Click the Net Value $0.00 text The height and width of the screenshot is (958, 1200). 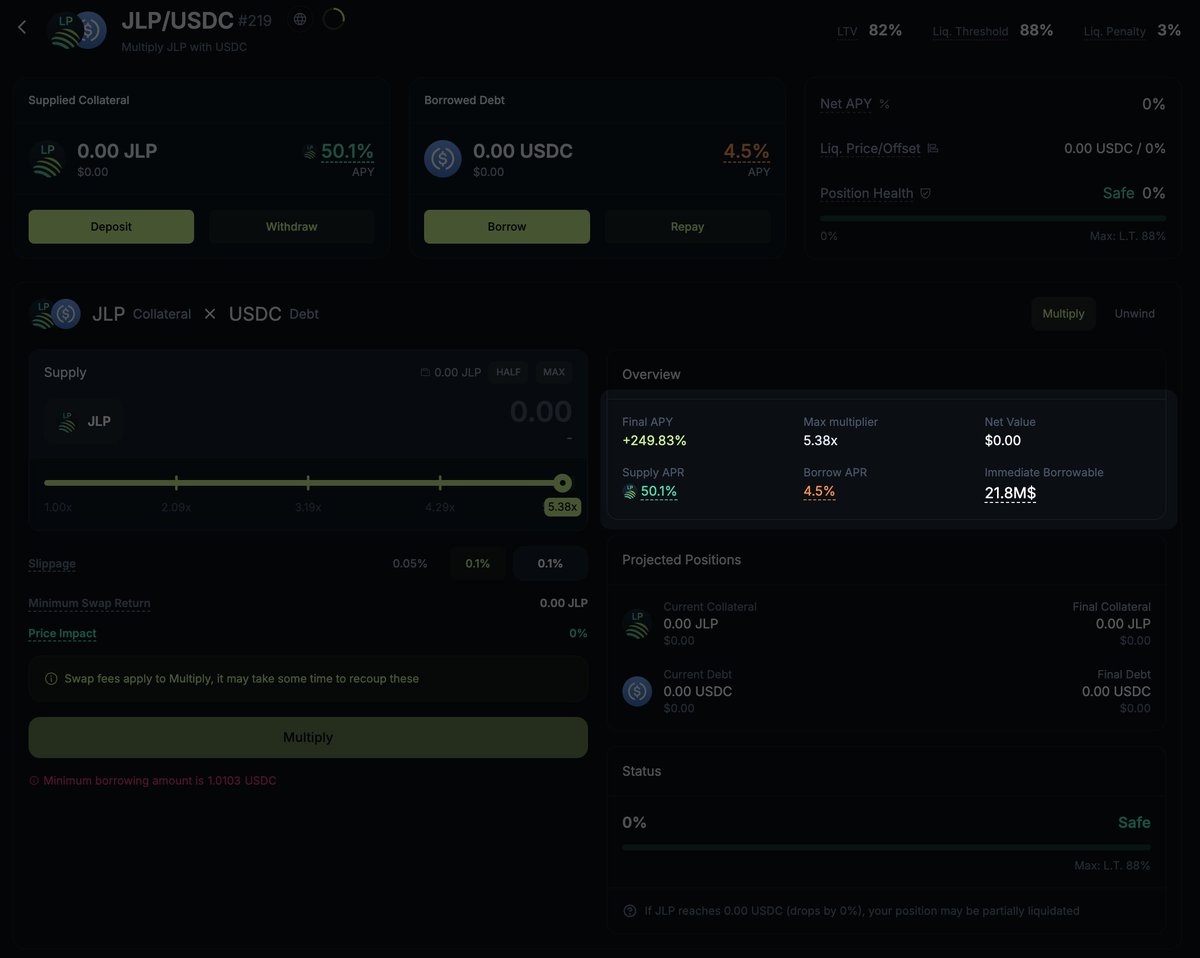1003,440
